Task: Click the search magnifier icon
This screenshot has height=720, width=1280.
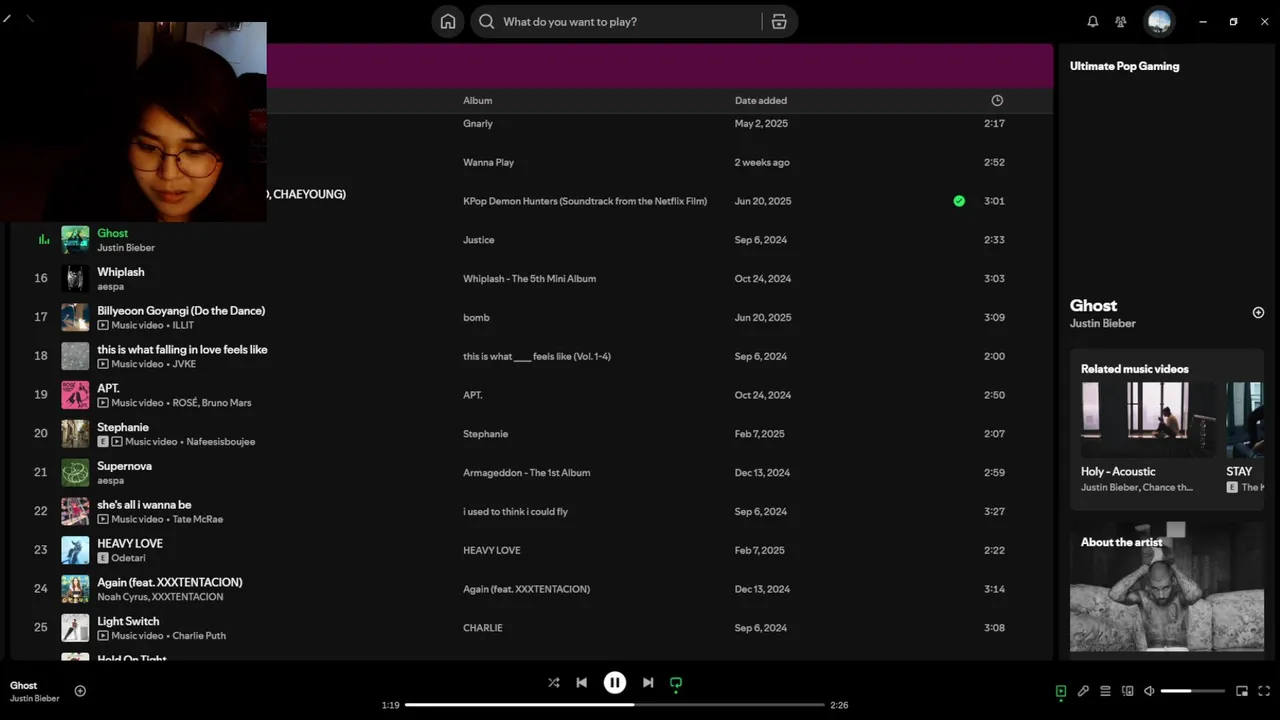Action: (x=487, y=22)
